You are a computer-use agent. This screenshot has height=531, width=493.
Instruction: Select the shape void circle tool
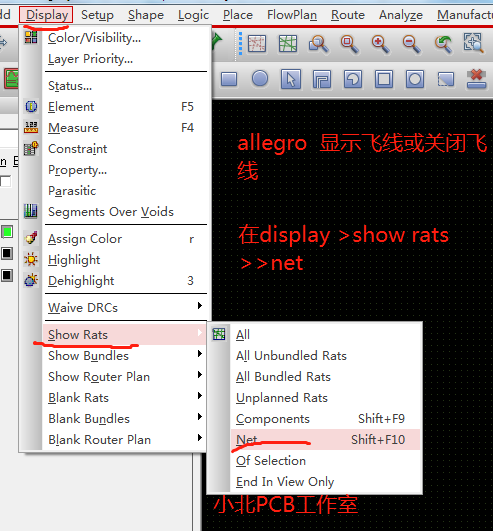click(415, 79)
